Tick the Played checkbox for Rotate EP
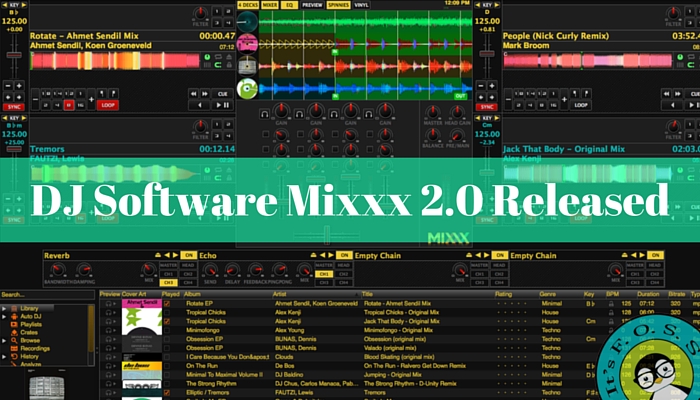 (166, 304)
